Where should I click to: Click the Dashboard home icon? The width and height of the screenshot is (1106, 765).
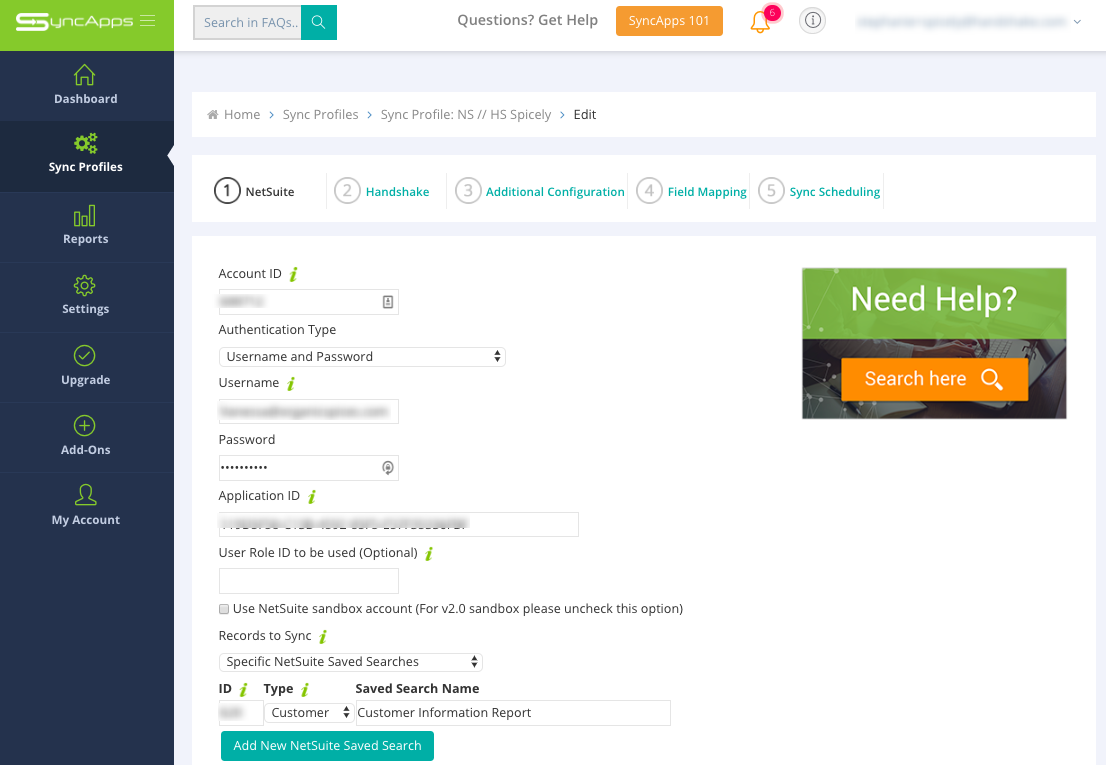(x=85, y=75)
